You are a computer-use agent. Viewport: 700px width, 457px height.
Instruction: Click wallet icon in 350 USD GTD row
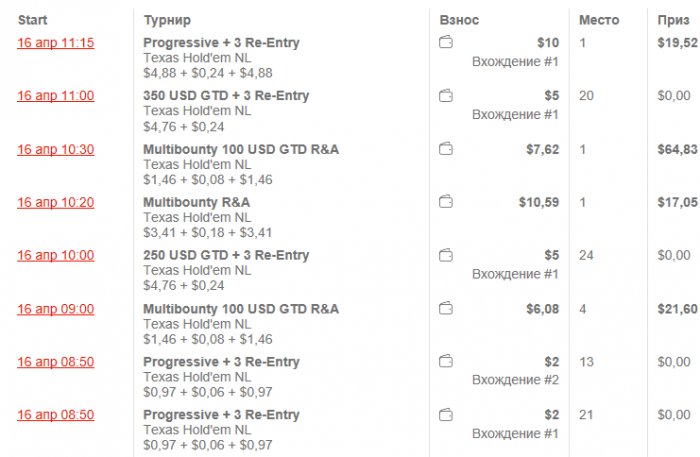pyautogui.click(x=446, y=96)
